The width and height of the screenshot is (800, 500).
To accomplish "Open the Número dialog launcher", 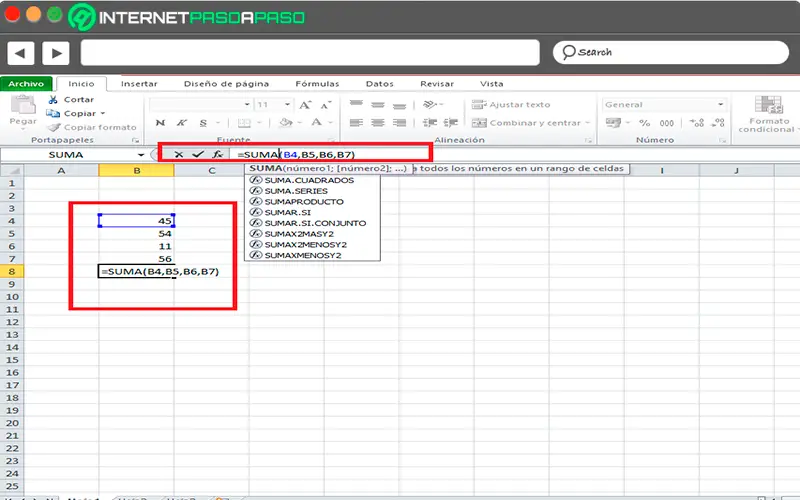I will click(x=722, y=140).
